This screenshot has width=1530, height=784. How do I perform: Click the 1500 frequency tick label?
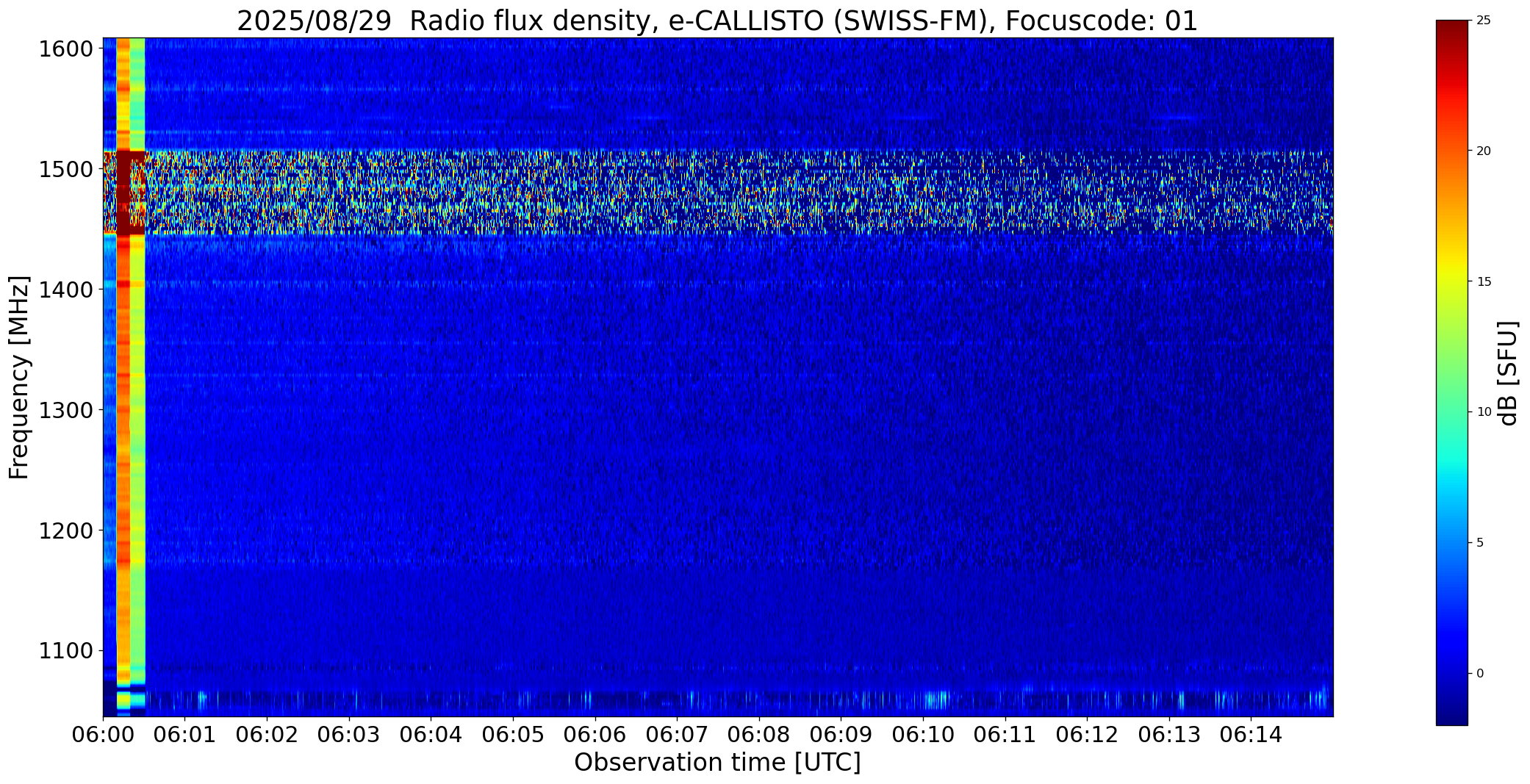coord(66,170)
